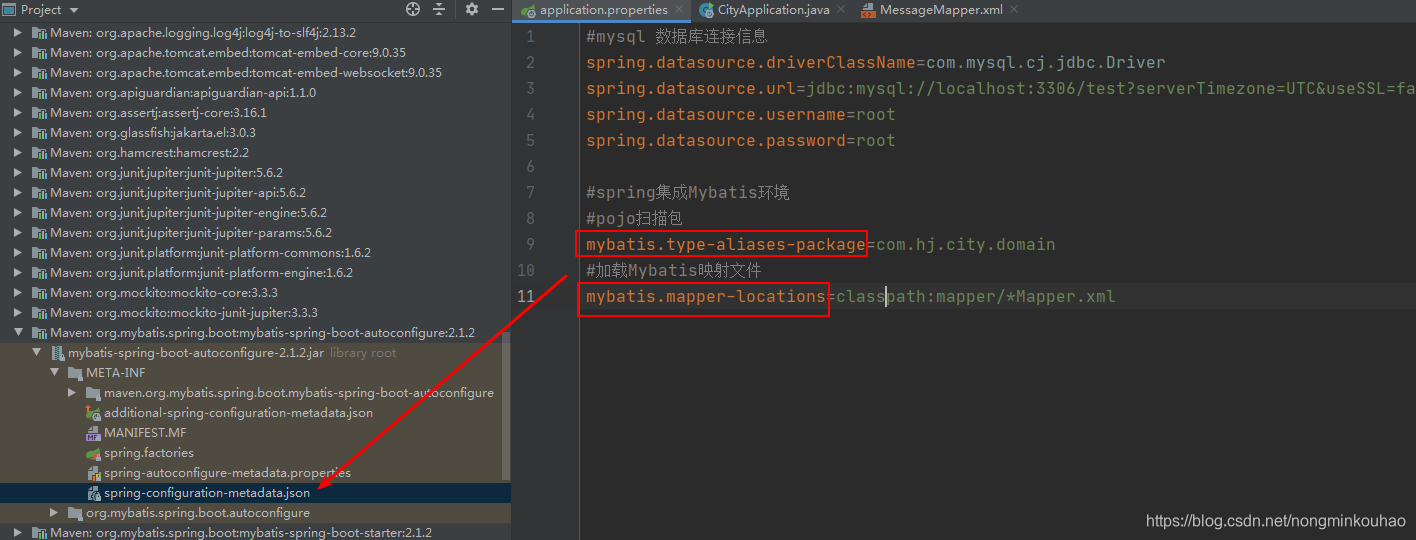Expand maven.org.mybatis.spring.boot folder
The image size is (1416, 540).
tap(72, 392)
